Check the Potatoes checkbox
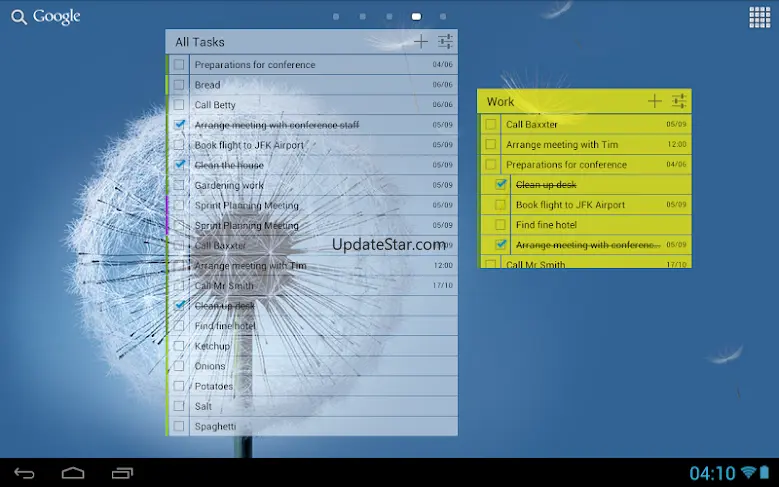779x487 pixels. point(179,386)
